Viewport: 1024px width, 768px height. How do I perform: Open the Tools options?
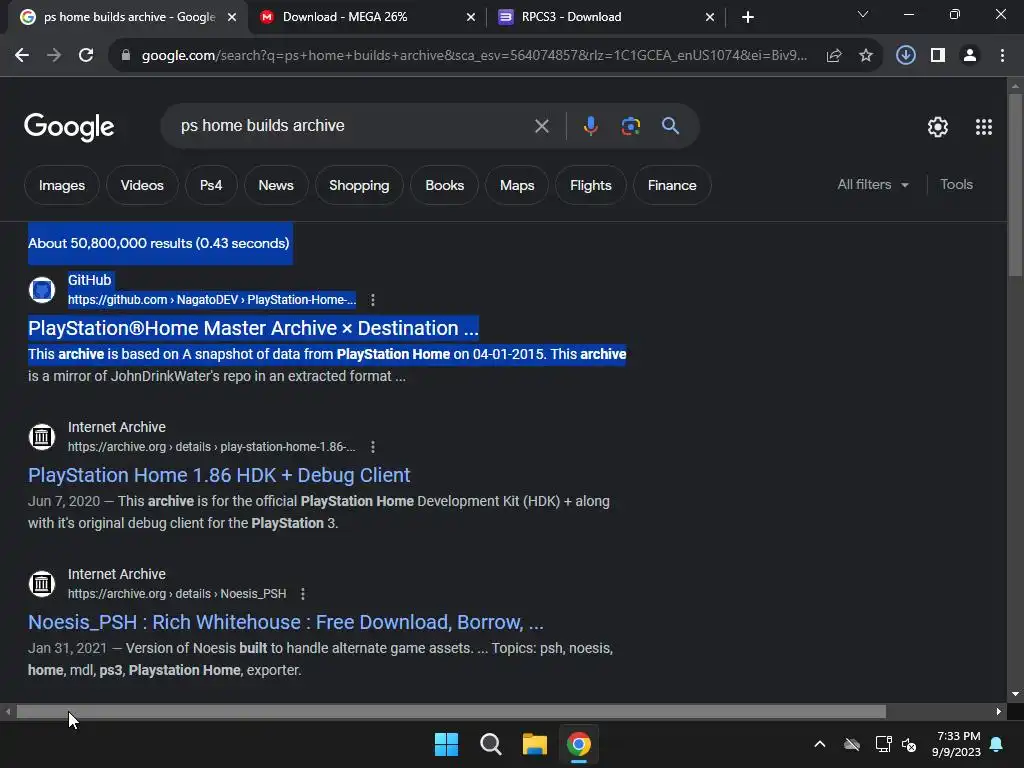[x=956, y=185]
